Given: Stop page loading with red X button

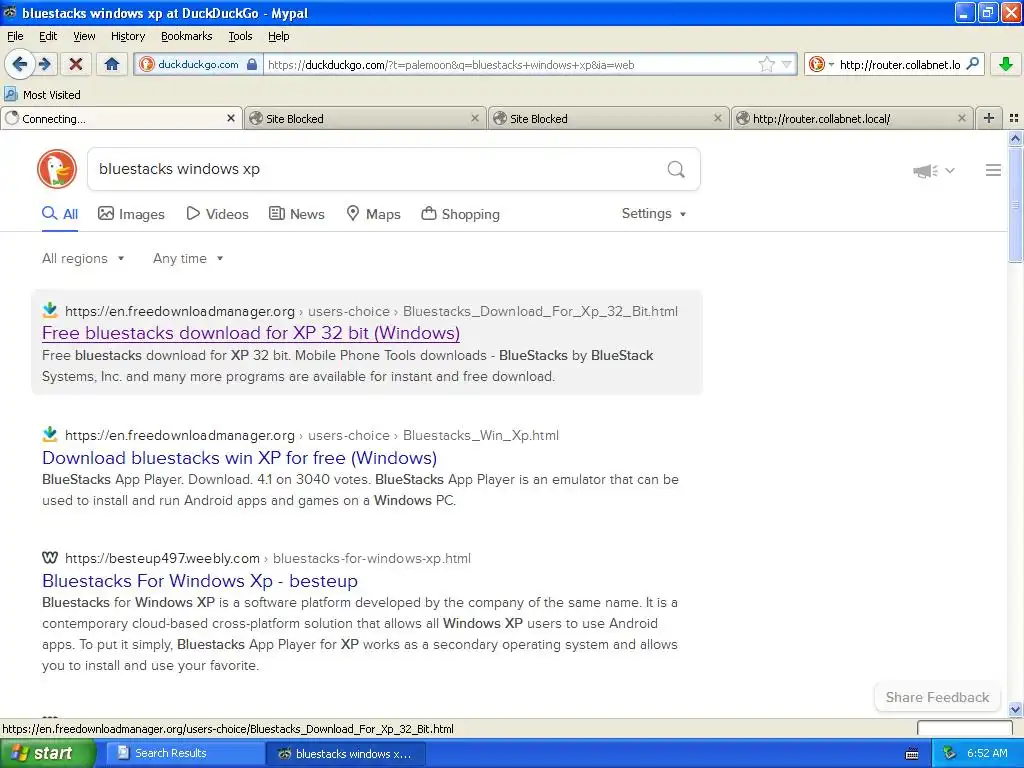Looking at the screenshot, I should click(x=76, y=64).
